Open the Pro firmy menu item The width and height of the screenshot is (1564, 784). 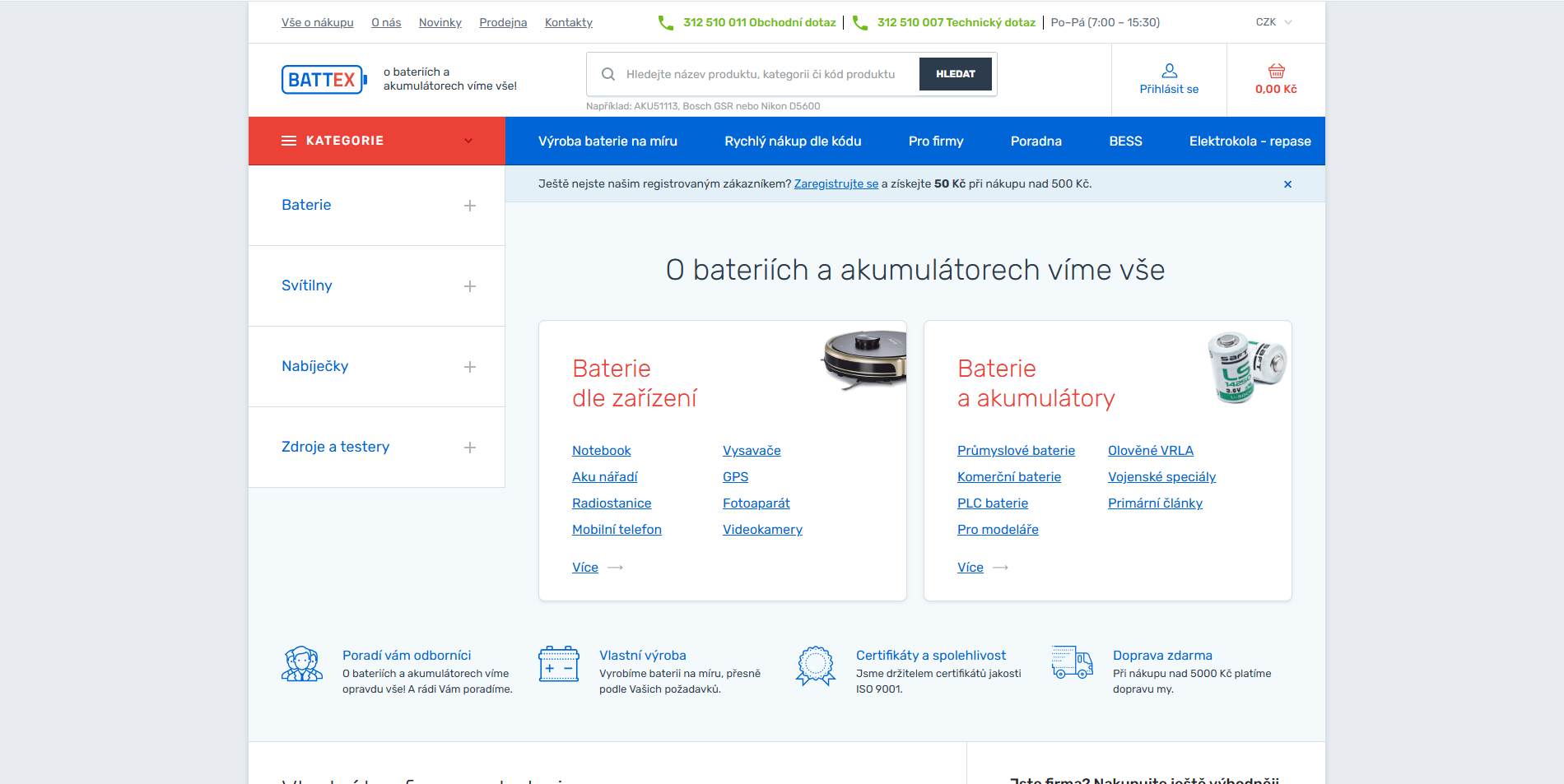point(934,141)
